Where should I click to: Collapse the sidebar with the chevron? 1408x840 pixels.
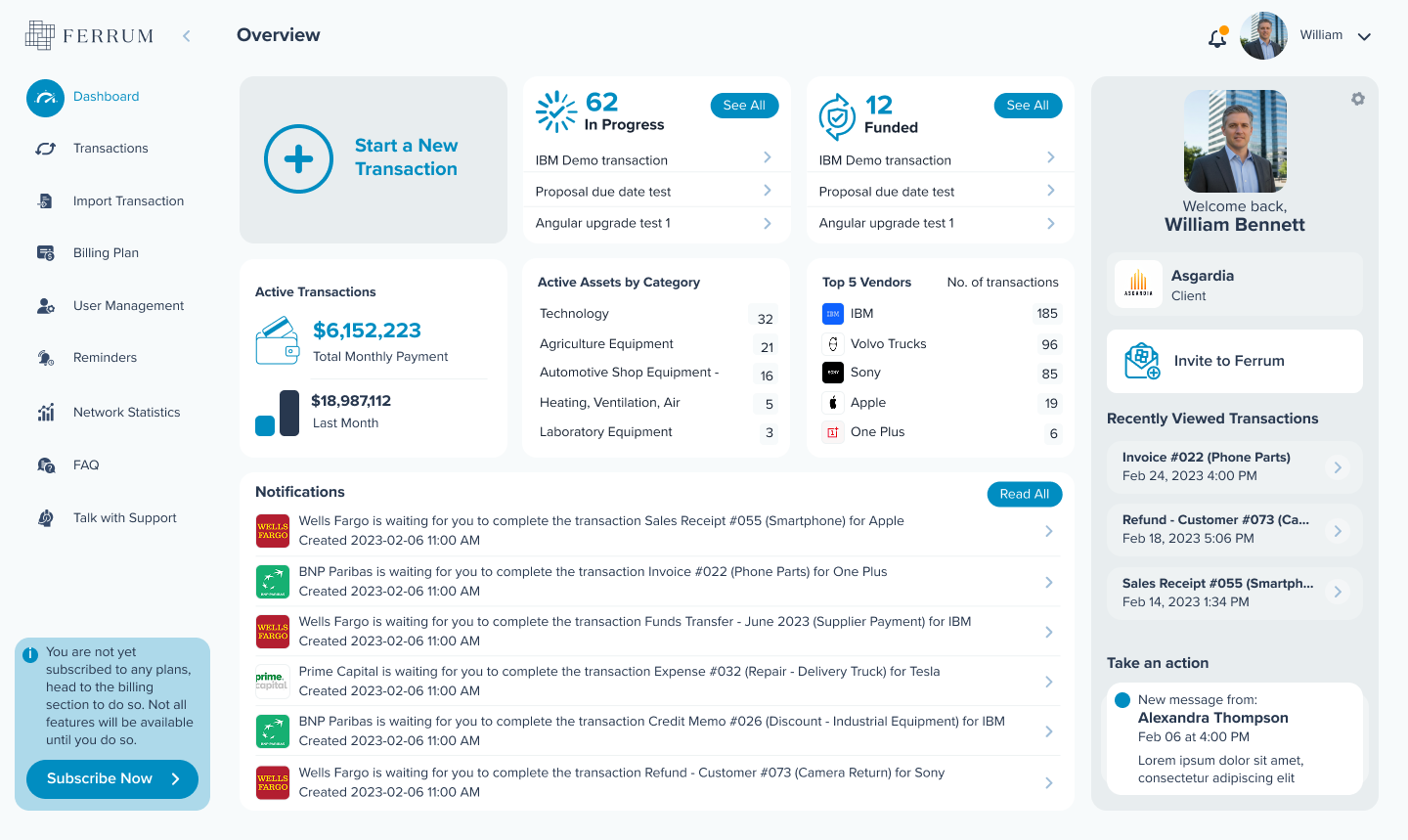[187, 36]
